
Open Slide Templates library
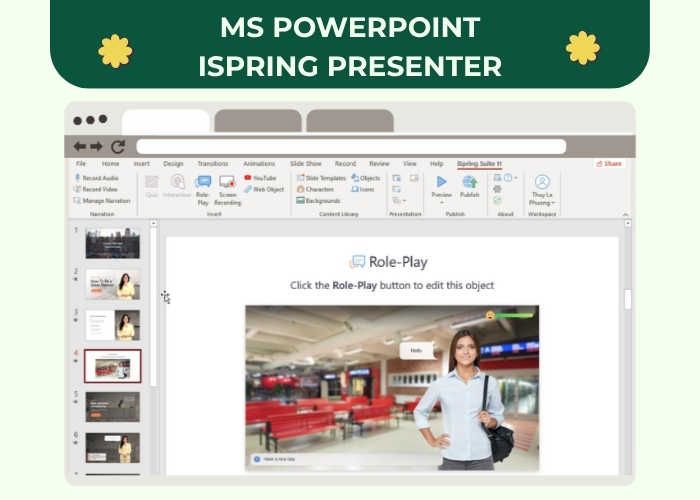pos(321,178)
